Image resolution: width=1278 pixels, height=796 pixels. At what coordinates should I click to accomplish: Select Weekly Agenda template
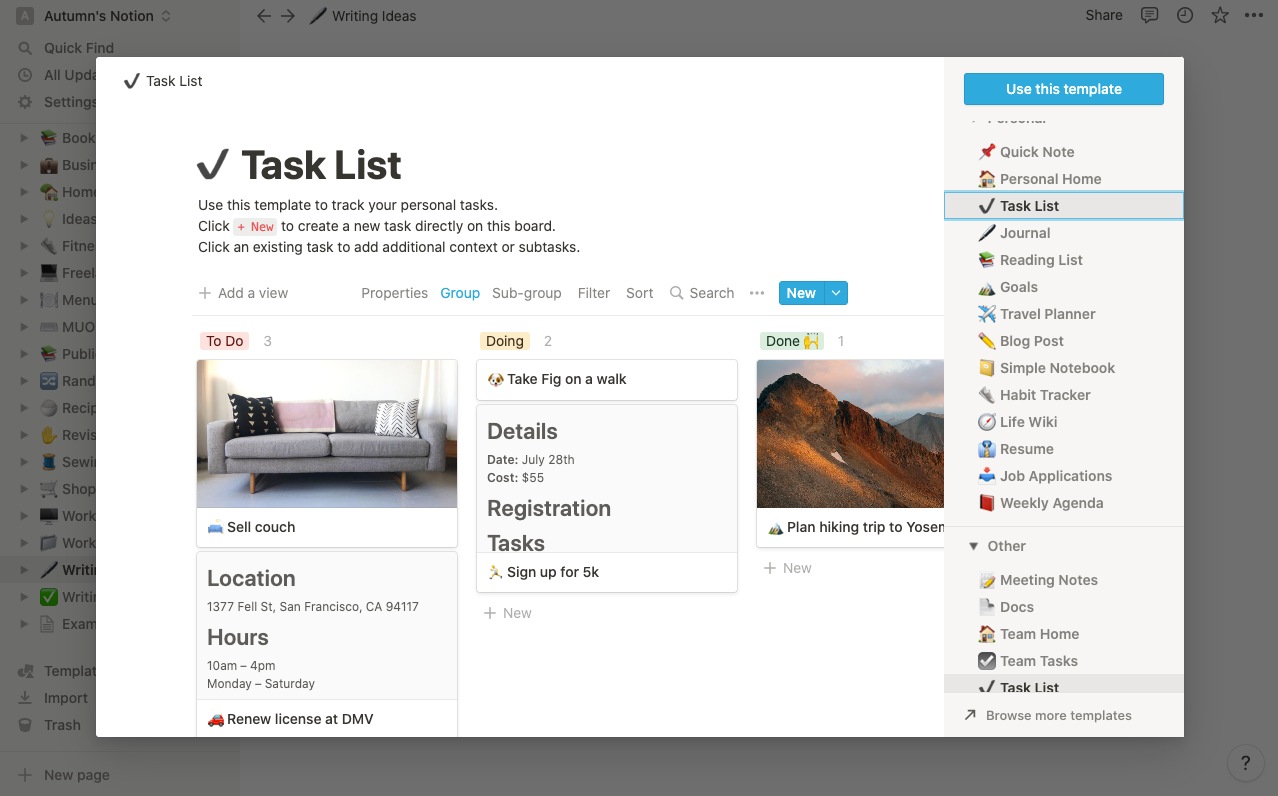coord(1064,503)
